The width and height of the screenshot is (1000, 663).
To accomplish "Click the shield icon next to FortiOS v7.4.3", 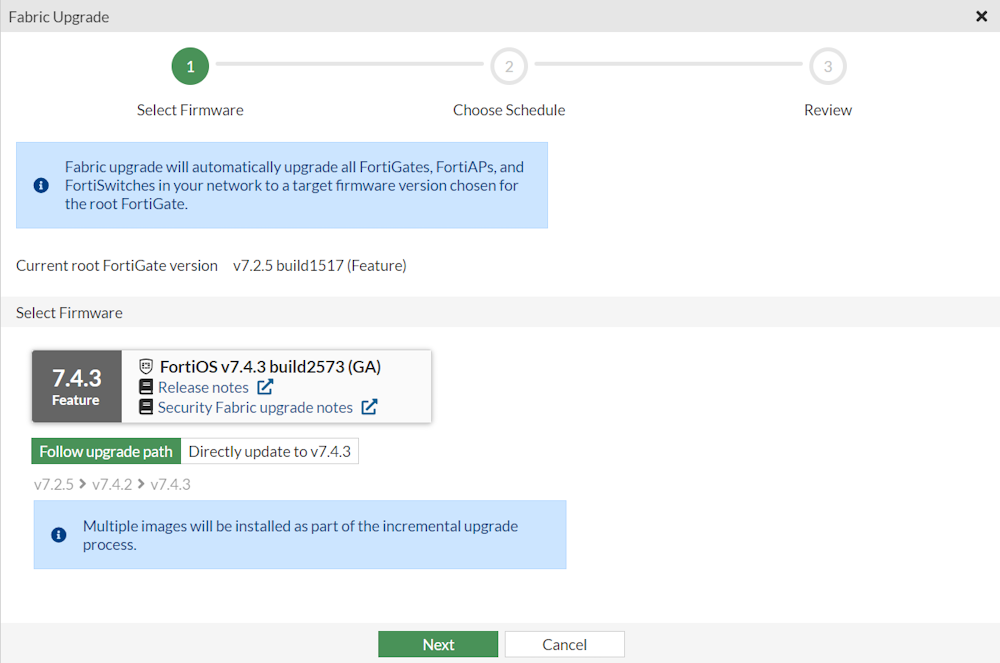I will (x=146, y=367).
